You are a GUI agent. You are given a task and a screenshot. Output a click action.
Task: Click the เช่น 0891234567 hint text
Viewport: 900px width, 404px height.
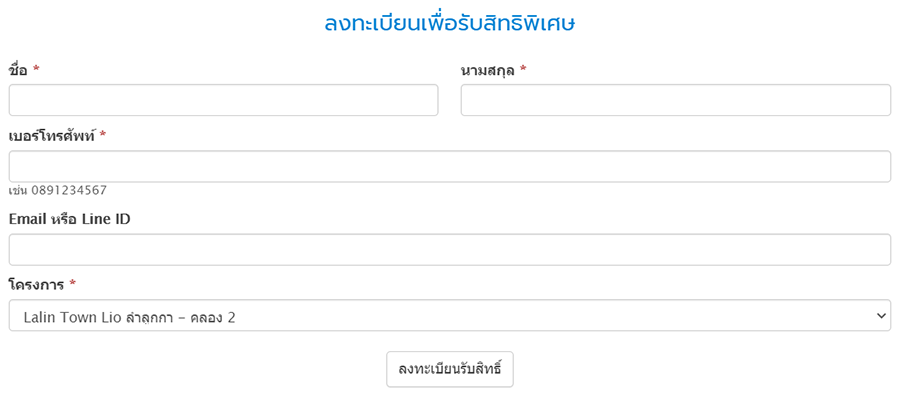[x=57, y=190]
